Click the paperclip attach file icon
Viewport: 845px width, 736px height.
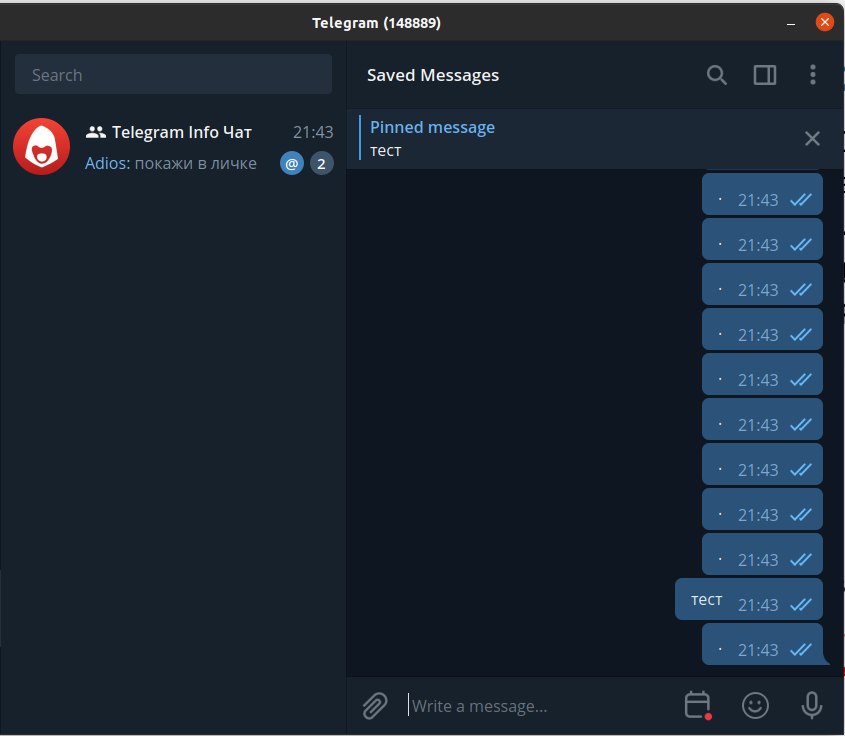pyautogui.click(x=375, y=705)
